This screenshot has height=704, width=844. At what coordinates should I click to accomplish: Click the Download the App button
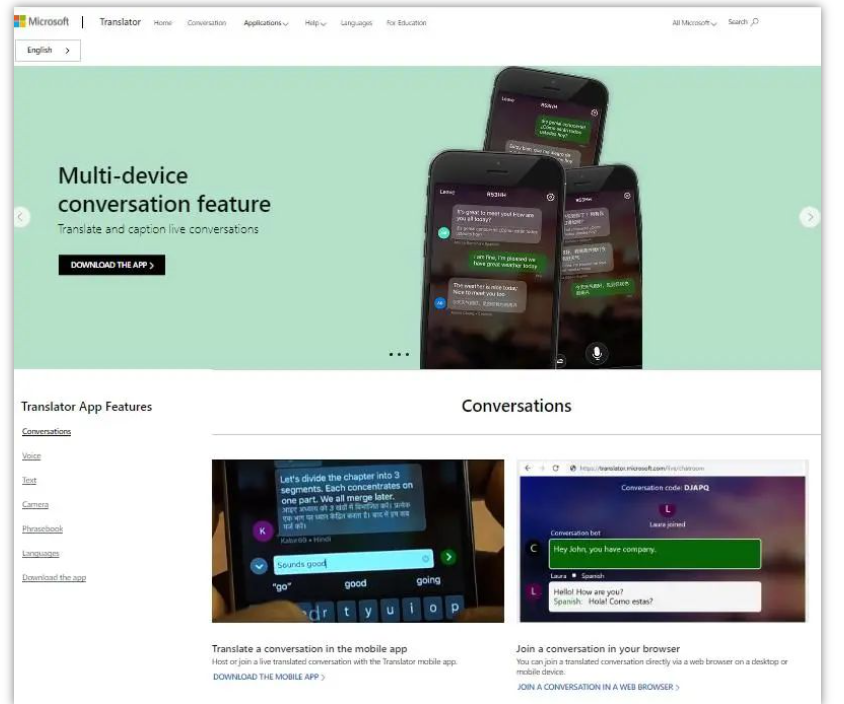coord(112,265)
